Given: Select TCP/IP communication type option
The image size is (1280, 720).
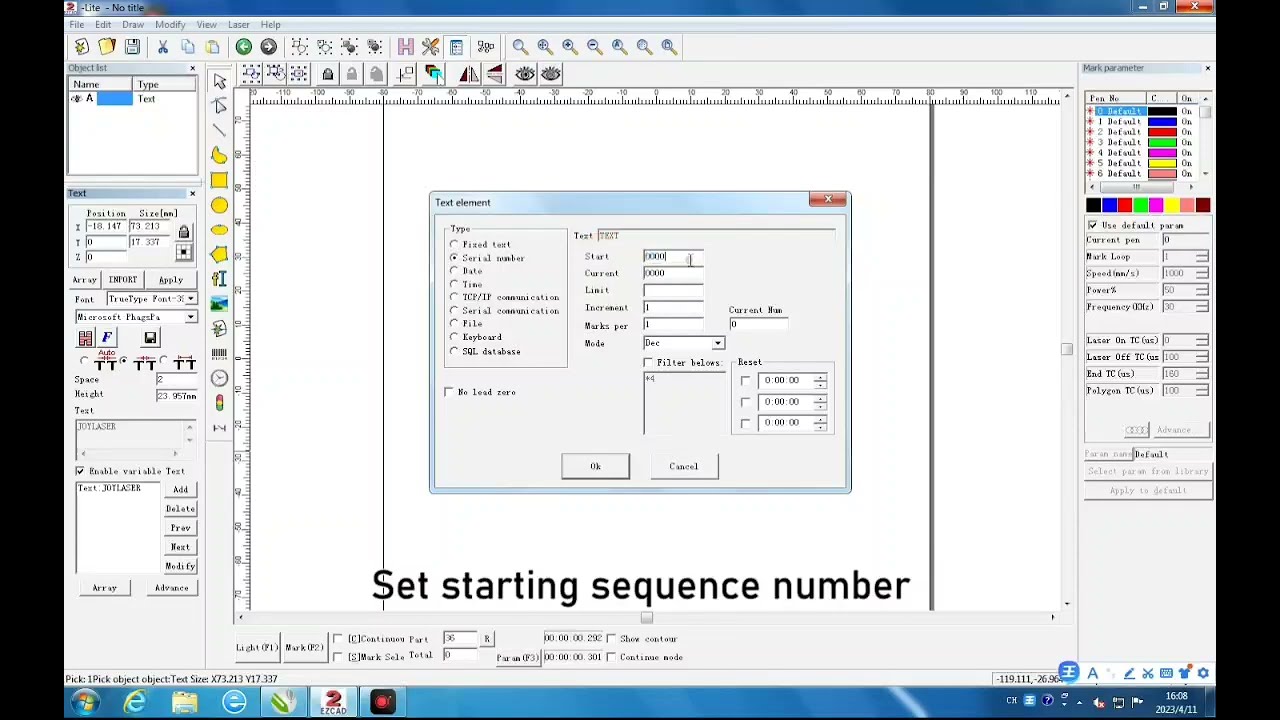Looking at the screenshot, I should point(504,297).
